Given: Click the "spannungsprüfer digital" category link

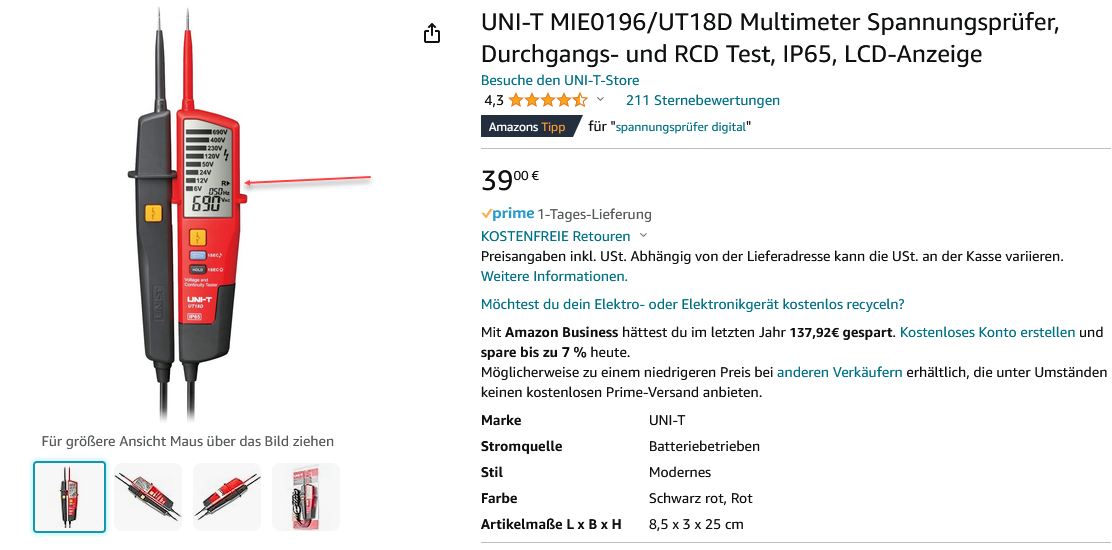Looking at the screenshot, I should [680, 127].
